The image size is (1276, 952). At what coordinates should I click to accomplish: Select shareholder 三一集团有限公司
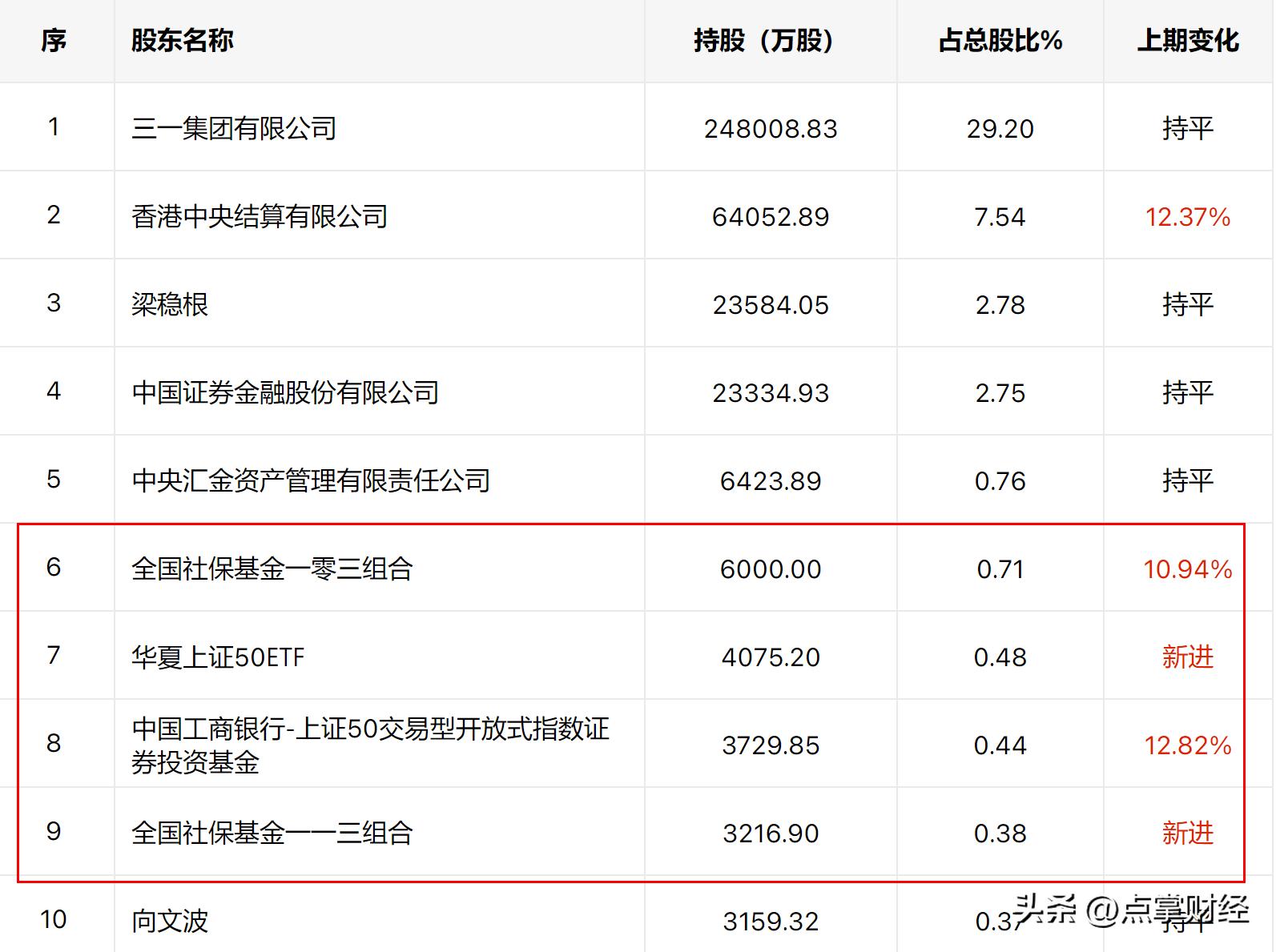234,128
